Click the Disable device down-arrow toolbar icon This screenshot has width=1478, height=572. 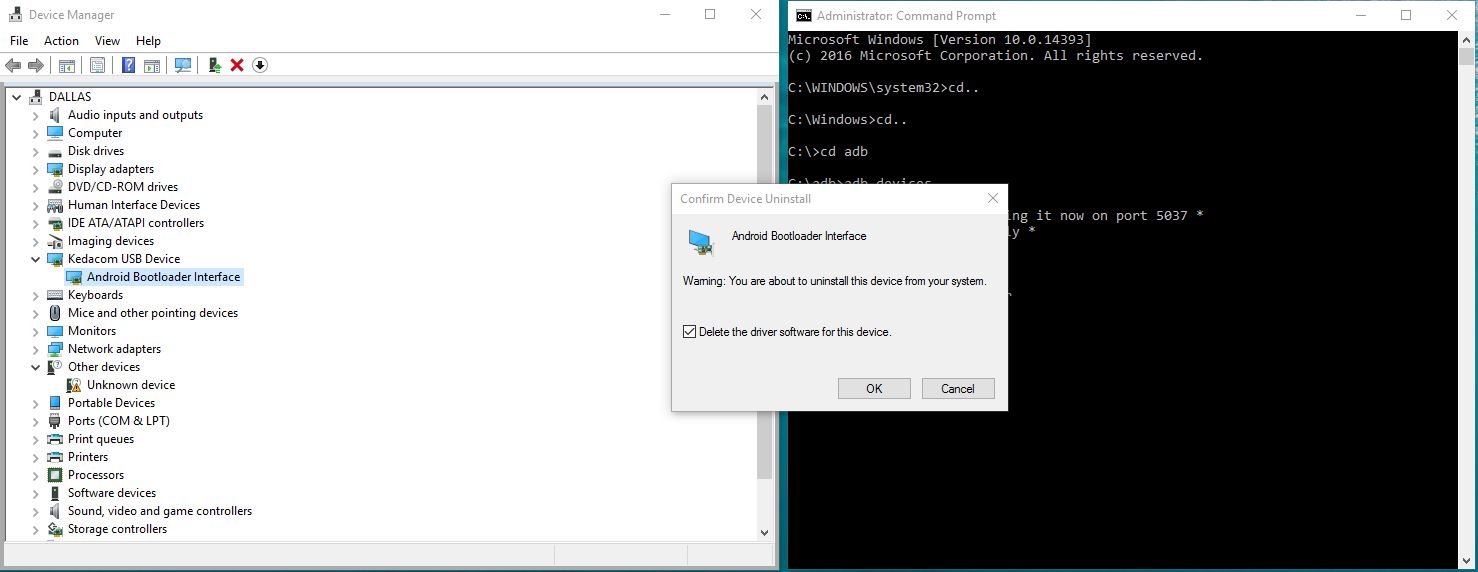click(260, 65)
